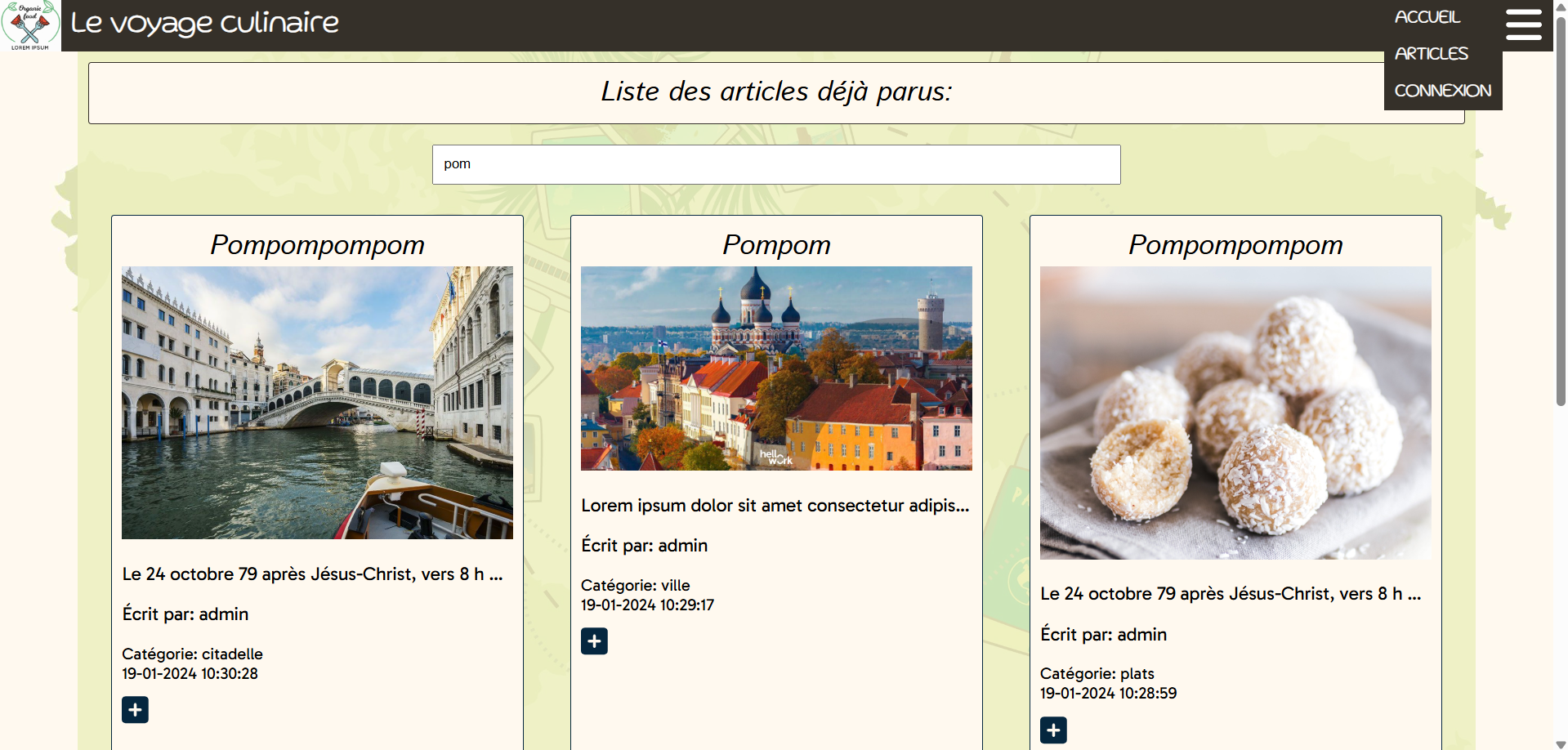Open the CONNEXION menu item

pyautogui.click(x=1442, y=90)
